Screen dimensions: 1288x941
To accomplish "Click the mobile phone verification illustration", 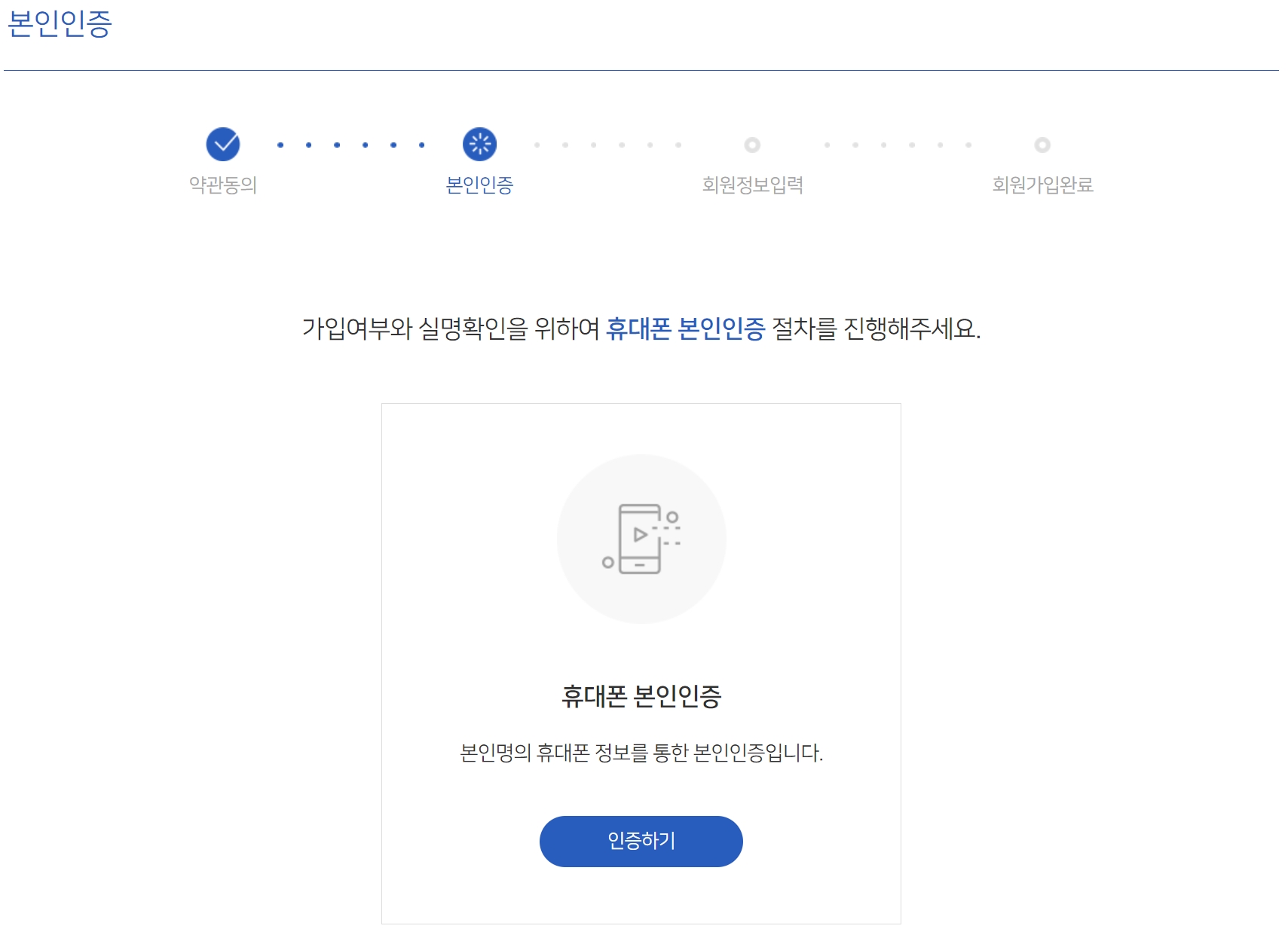I will pyautogui.click(x=641, y=539).
